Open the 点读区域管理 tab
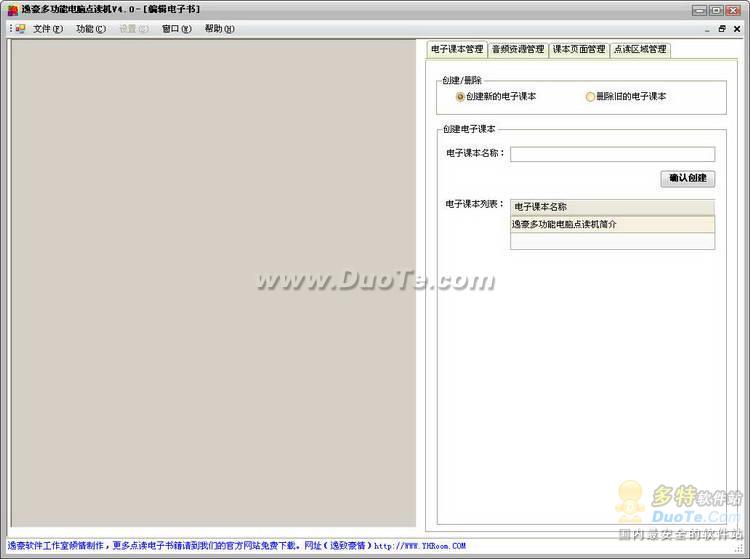Viewport: 750px width, 559px height. pyautogui.click(x=639, y=49)
